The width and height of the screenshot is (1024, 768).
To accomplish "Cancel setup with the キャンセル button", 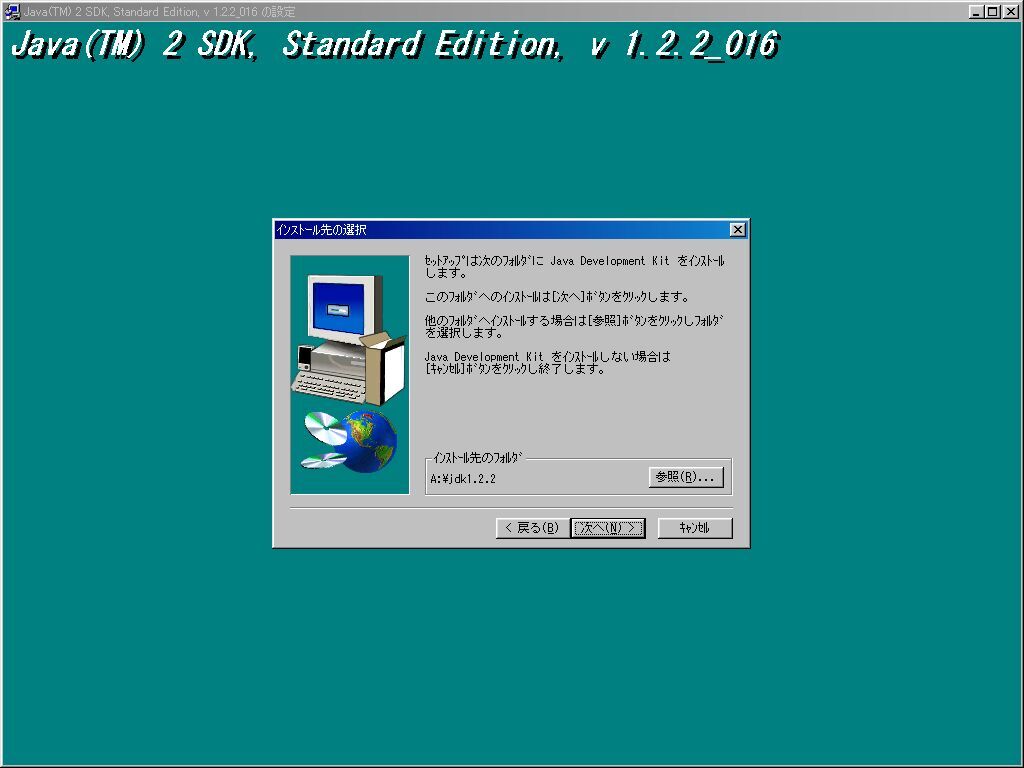I will tap(695, 528).
